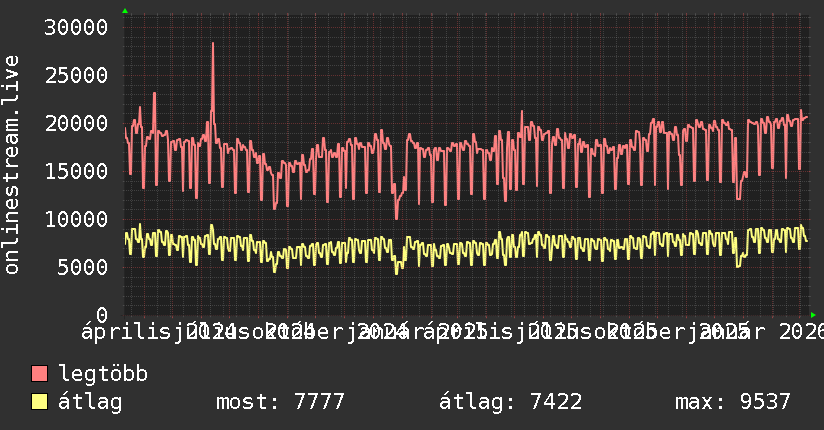Click the 25000 y-axis label

(76, 75)
